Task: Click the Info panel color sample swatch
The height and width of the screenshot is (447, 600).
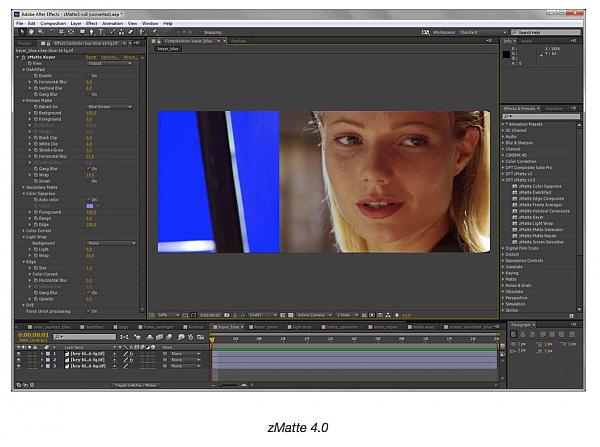Action: click(x=506, y=54)
